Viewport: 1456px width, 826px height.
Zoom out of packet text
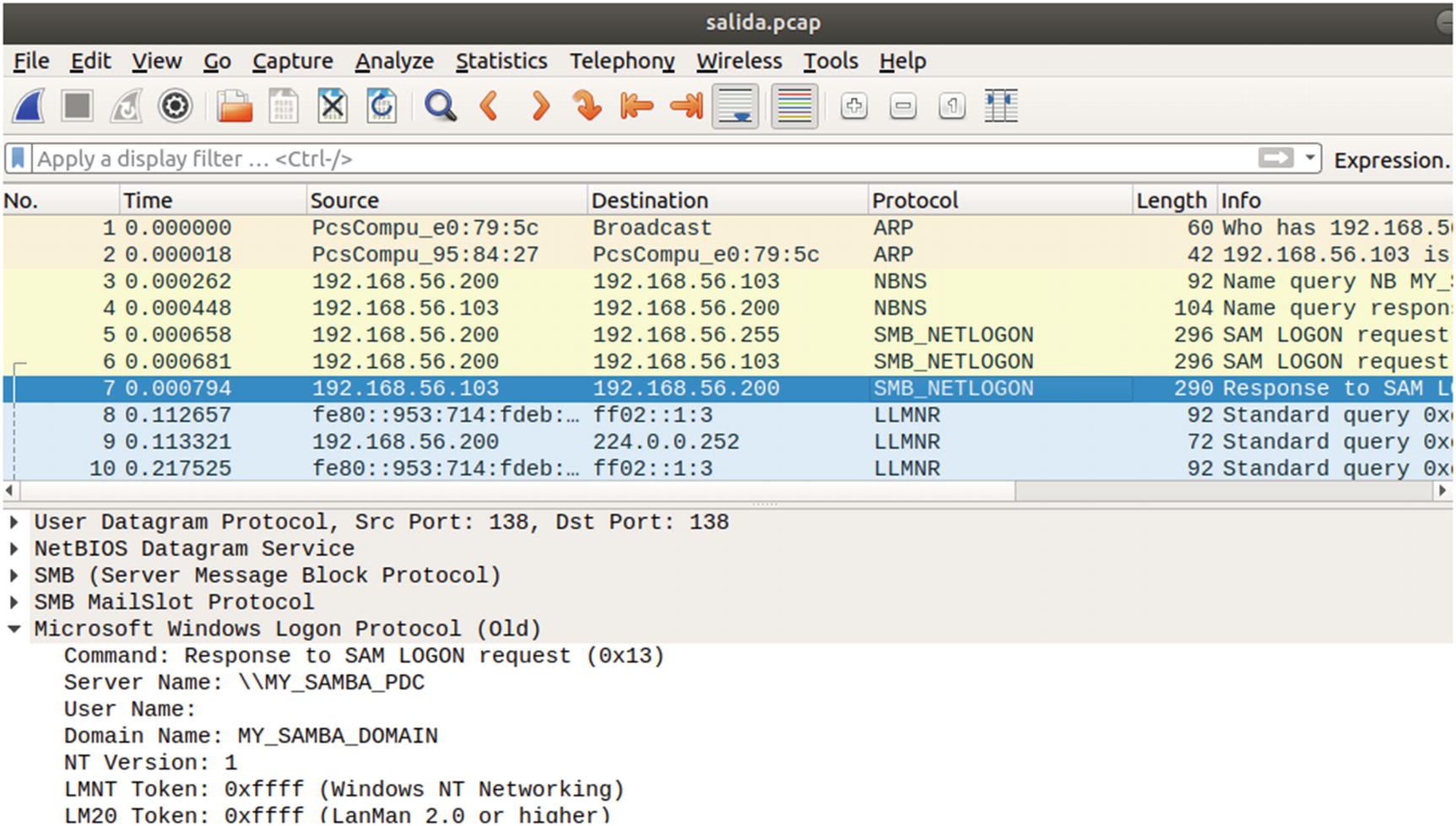[903, 106]
